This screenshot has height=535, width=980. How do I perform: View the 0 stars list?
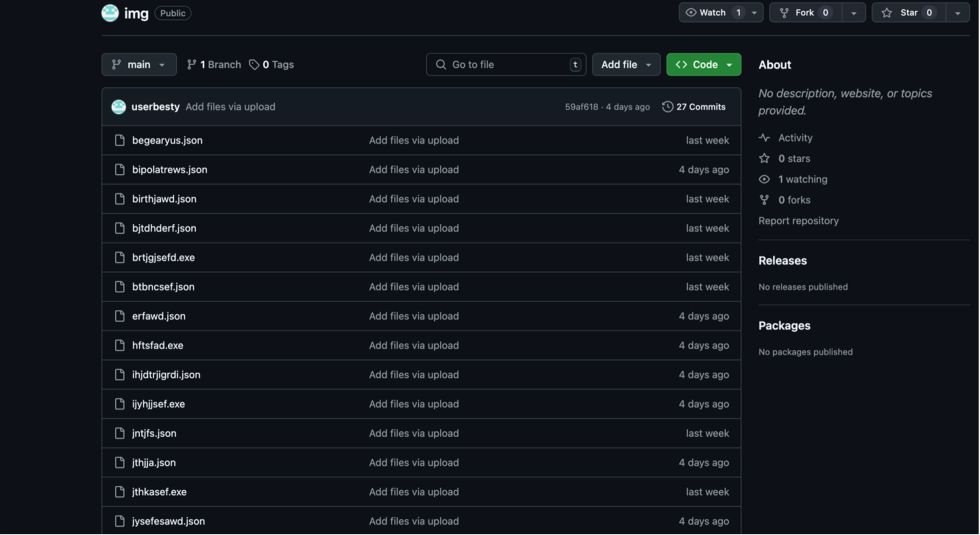794,159
